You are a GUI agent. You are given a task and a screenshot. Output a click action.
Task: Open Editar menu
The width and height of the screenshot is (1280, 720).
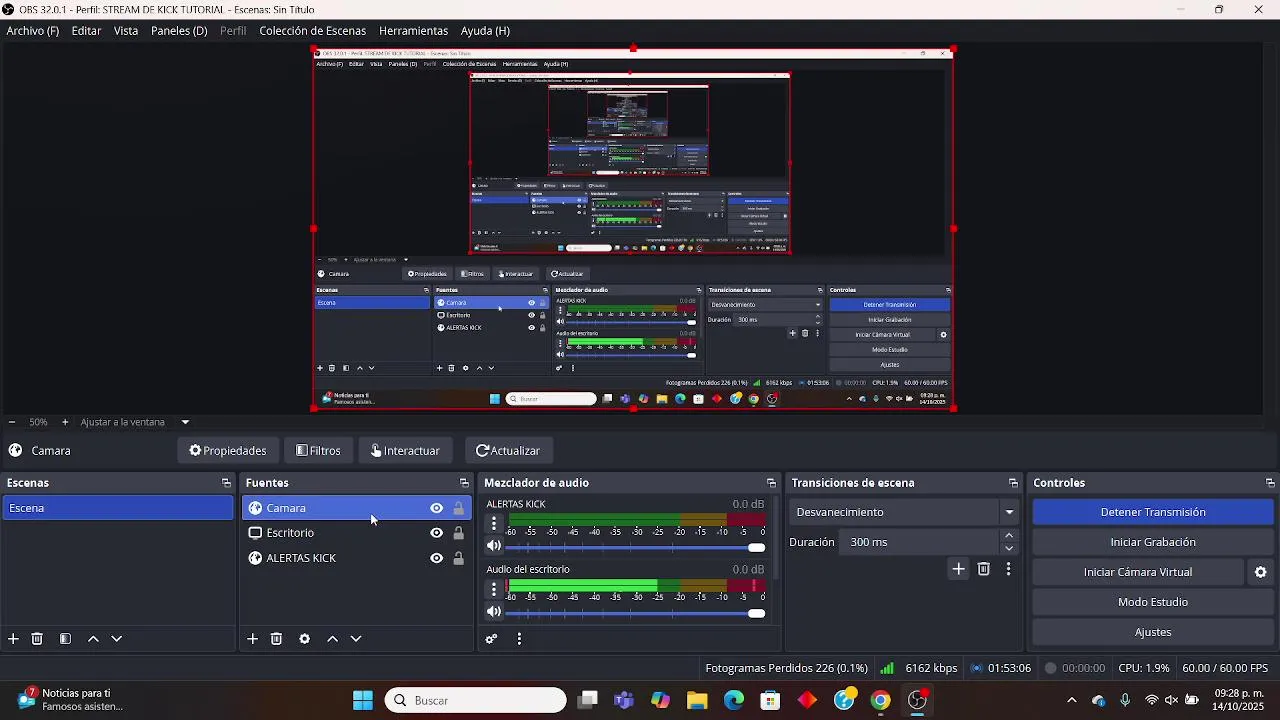click(x=86, y=31)
